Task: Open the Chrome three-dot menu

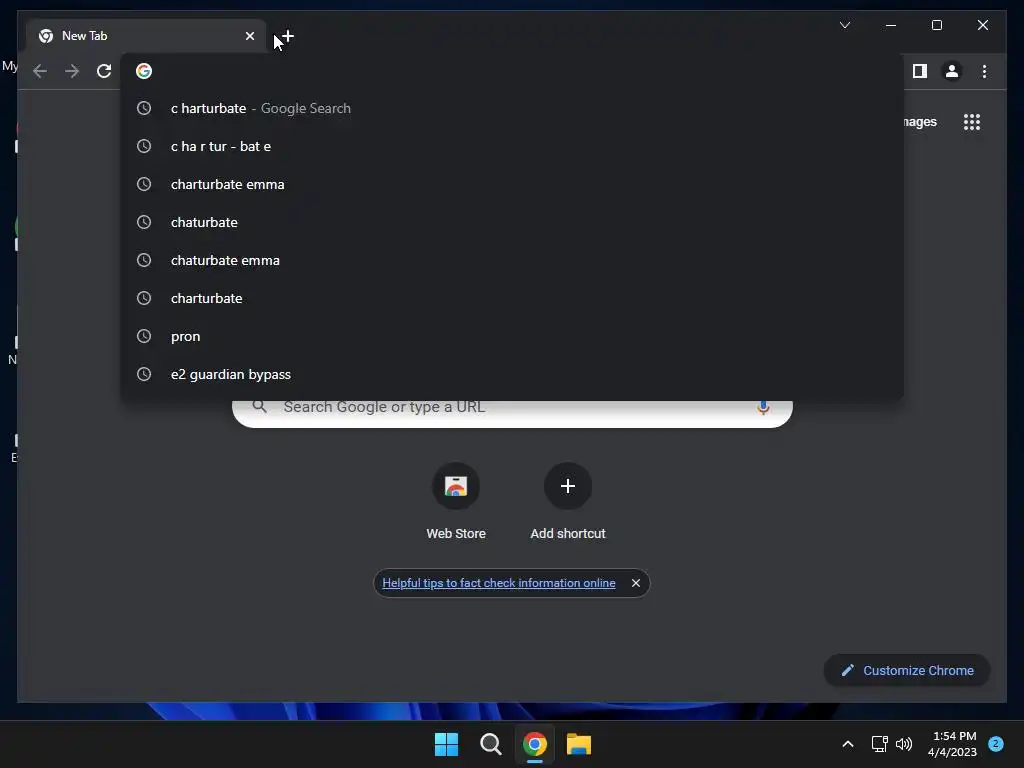Action: coord(984,71)
